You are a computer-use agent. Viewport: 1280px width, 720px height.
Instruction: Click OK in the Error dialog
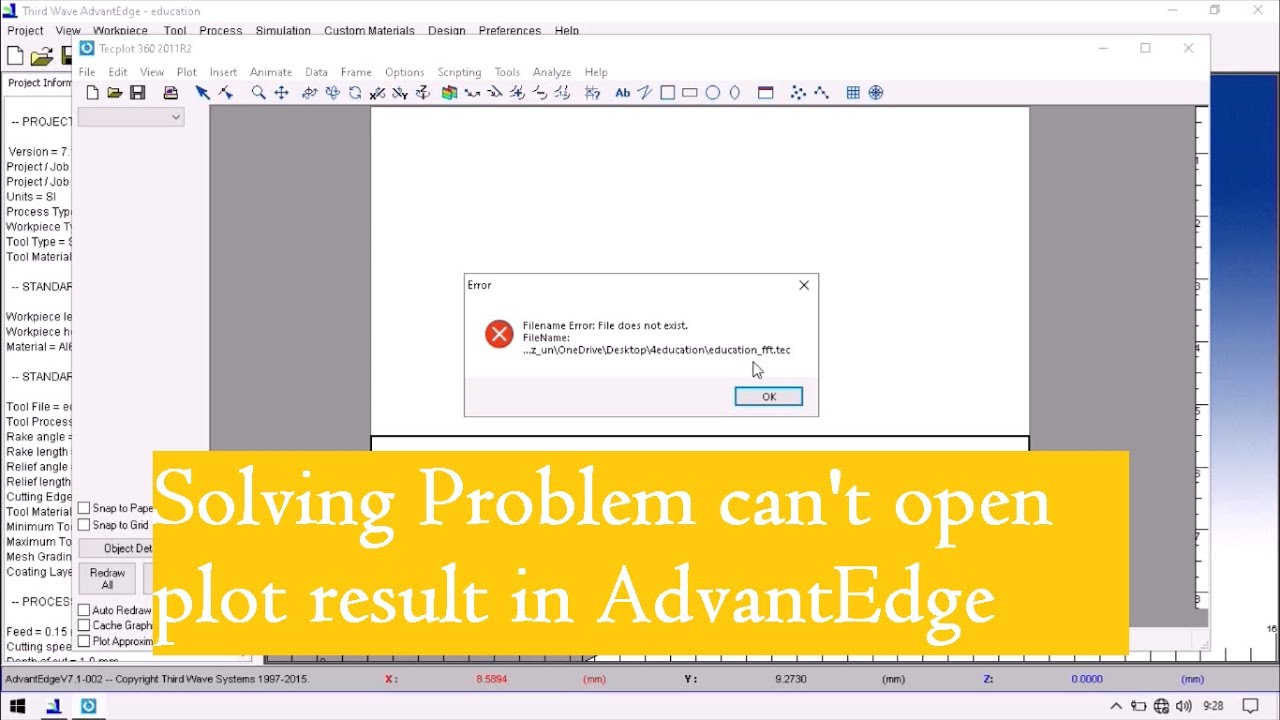click(x=769, y=397)
